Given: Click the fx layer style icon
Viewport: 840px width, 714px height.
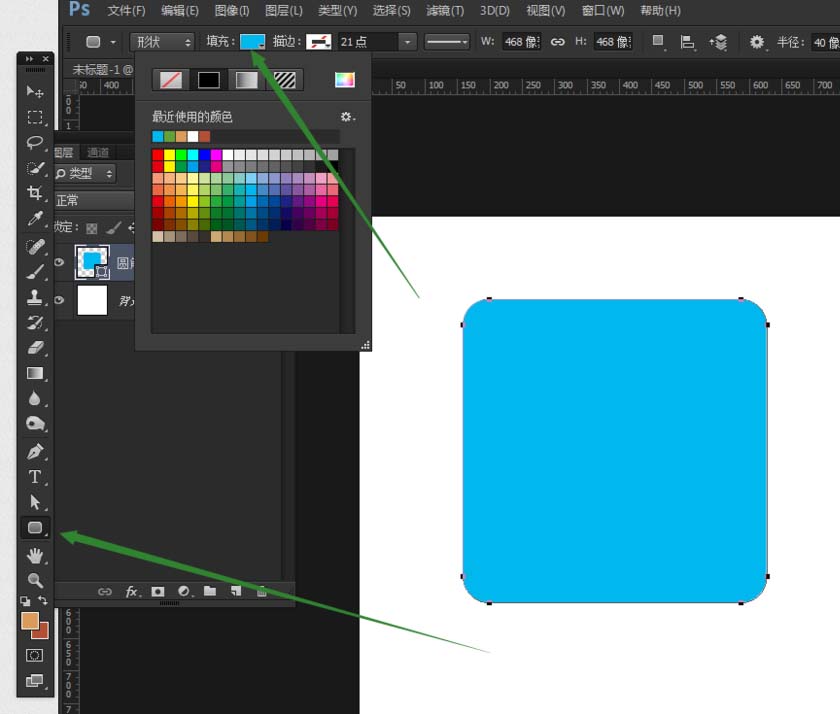Looking at the screenshot, I should [x=131, y=591].
